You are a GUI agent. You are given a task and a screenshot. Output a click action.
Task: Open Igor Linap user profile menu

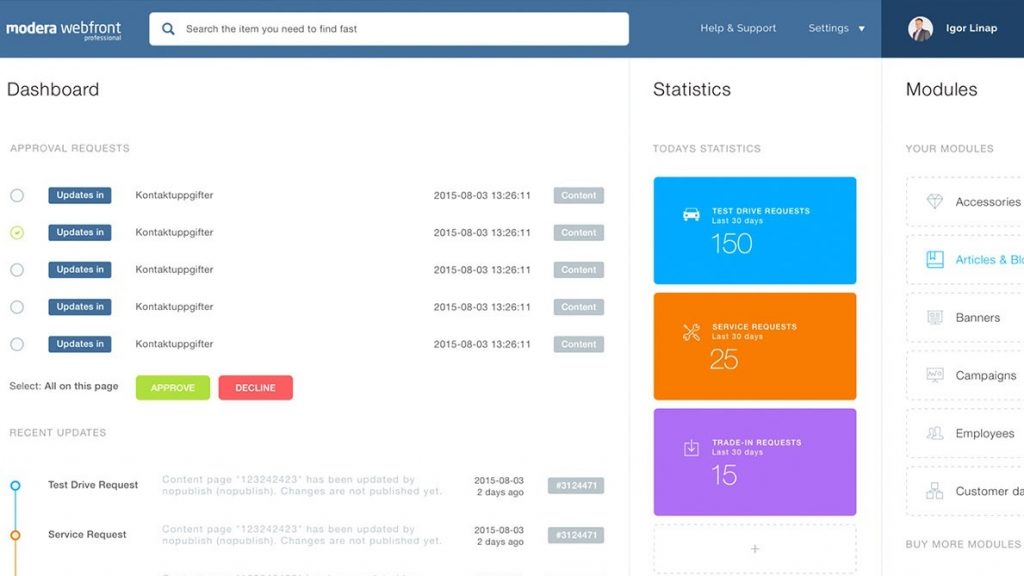[953, 29]
